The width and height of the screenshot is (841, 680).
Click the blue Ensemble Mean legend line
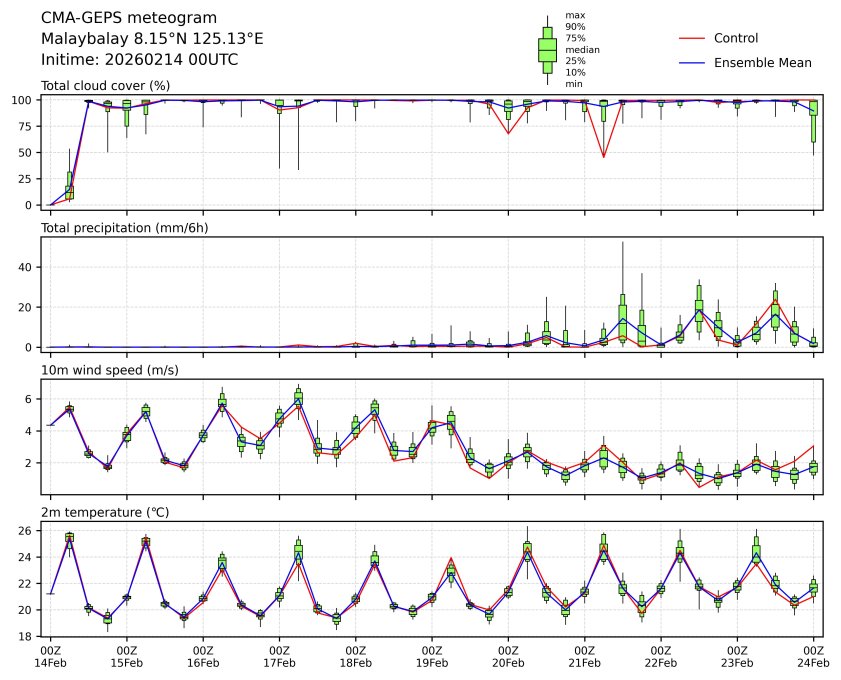tap(692, 62)
